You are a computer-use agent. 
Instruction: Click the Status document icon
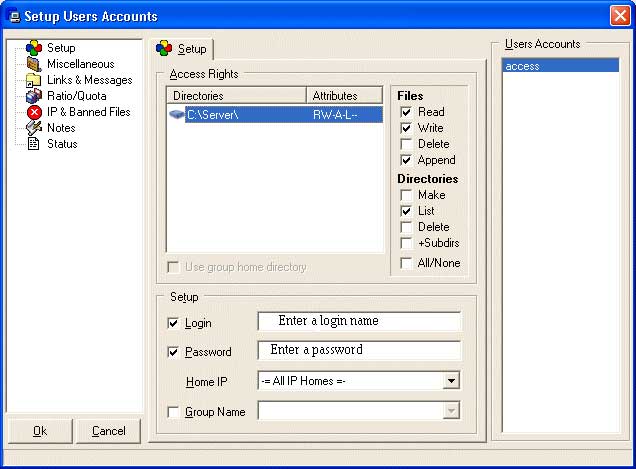(34, 144)
